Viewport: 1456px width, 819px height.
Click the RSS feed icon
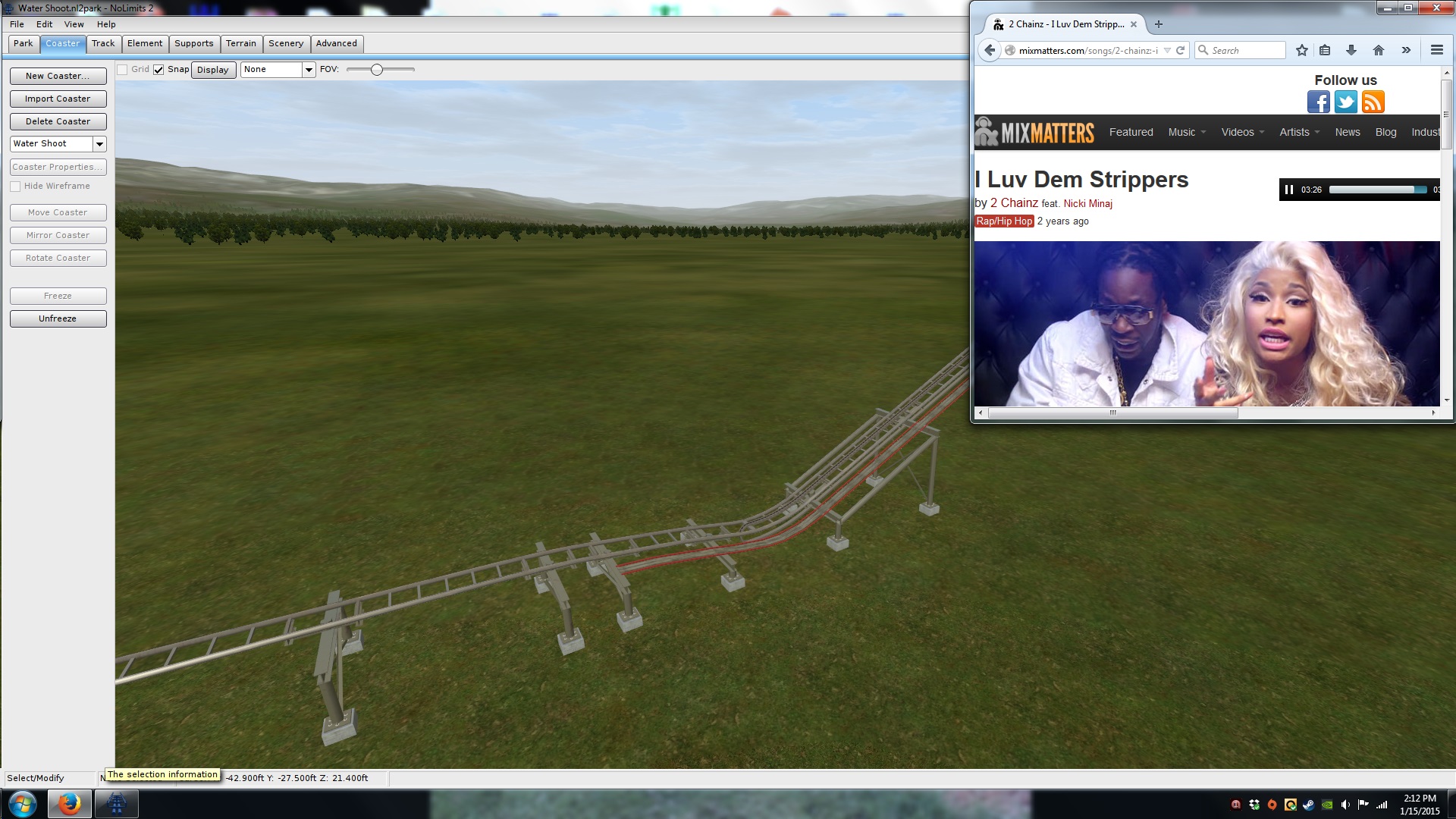tap(1373, 102)
